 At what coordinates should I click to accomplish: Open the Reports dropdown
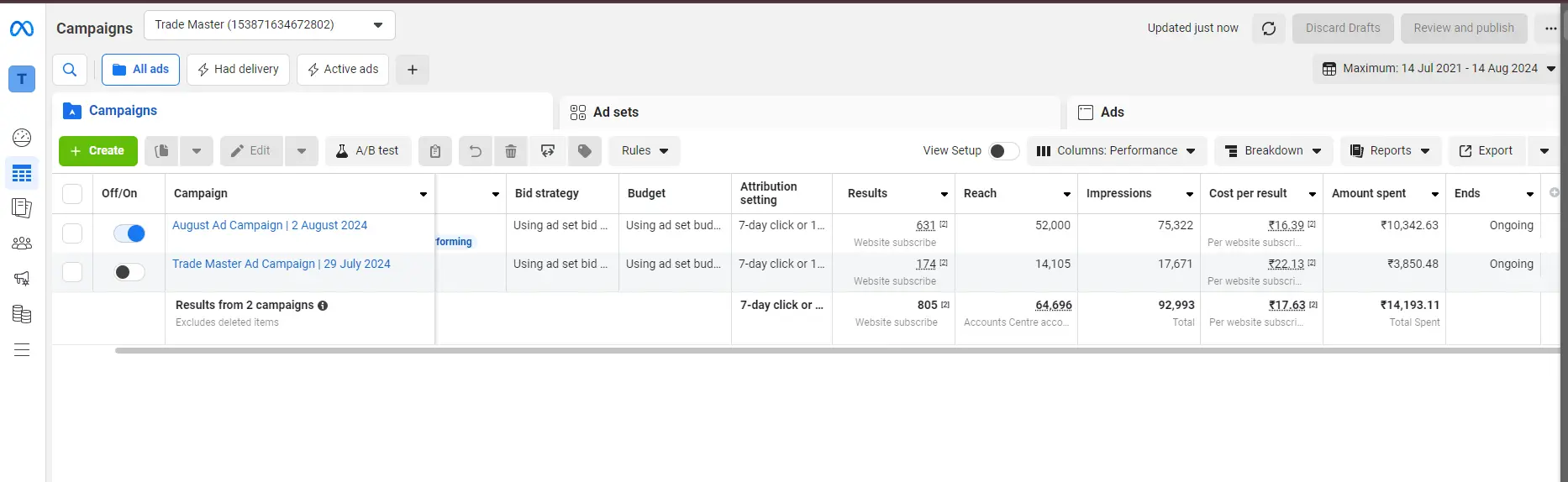pos(1391,151)
